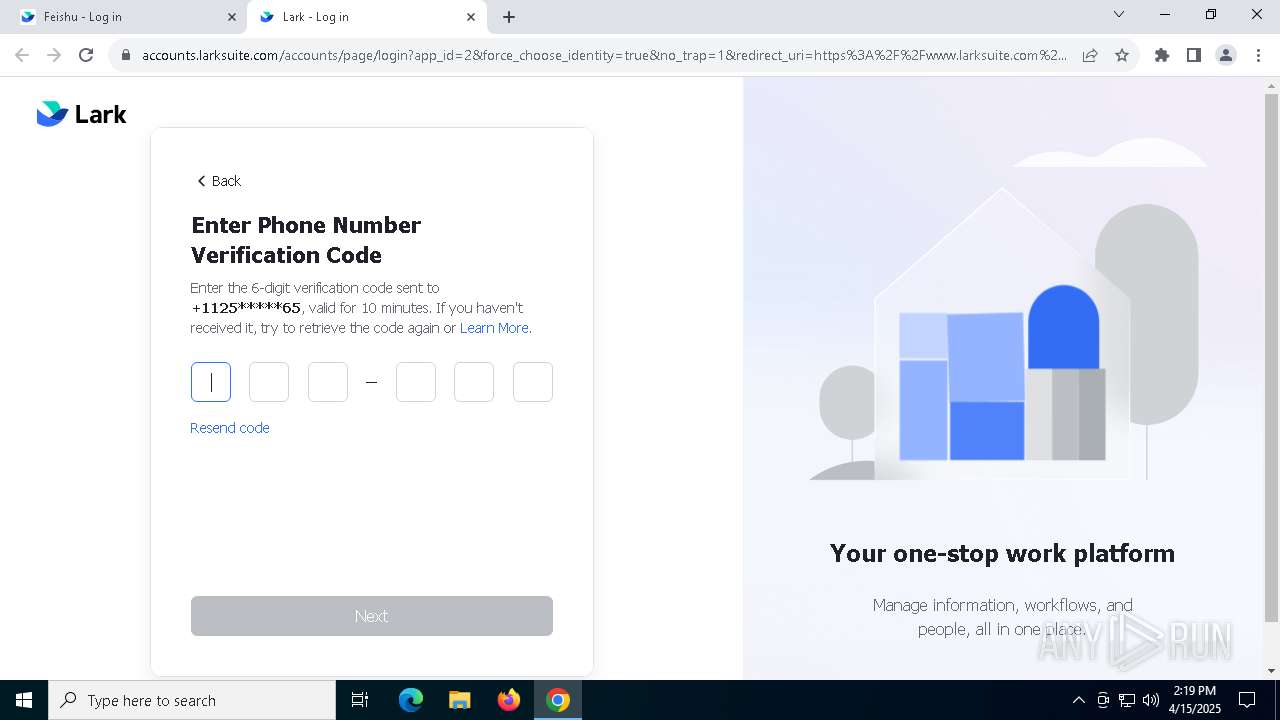Viewport: 1280px width, 720px height.
Task: Show hidden system tray icons
Action: point(1078,700)
